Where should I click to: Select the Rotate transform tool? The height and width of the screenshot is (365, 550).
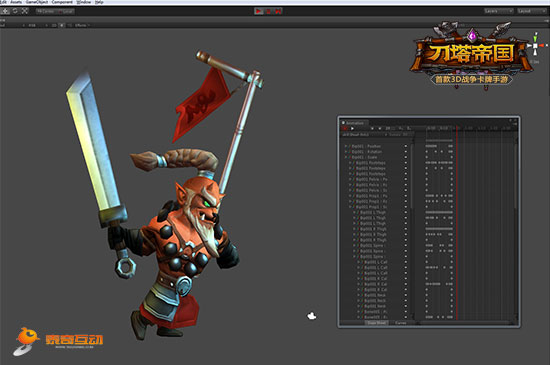point(15,11)
